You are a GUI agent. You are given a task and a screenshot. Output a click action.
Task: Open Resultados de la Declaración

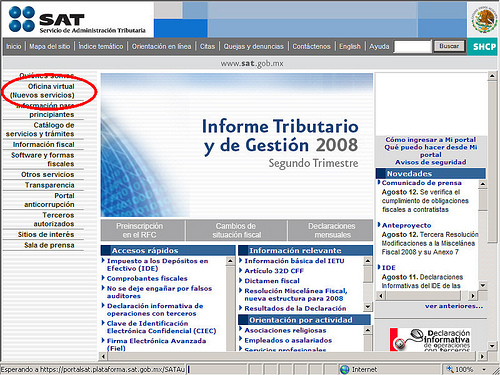tap(295, 308)
